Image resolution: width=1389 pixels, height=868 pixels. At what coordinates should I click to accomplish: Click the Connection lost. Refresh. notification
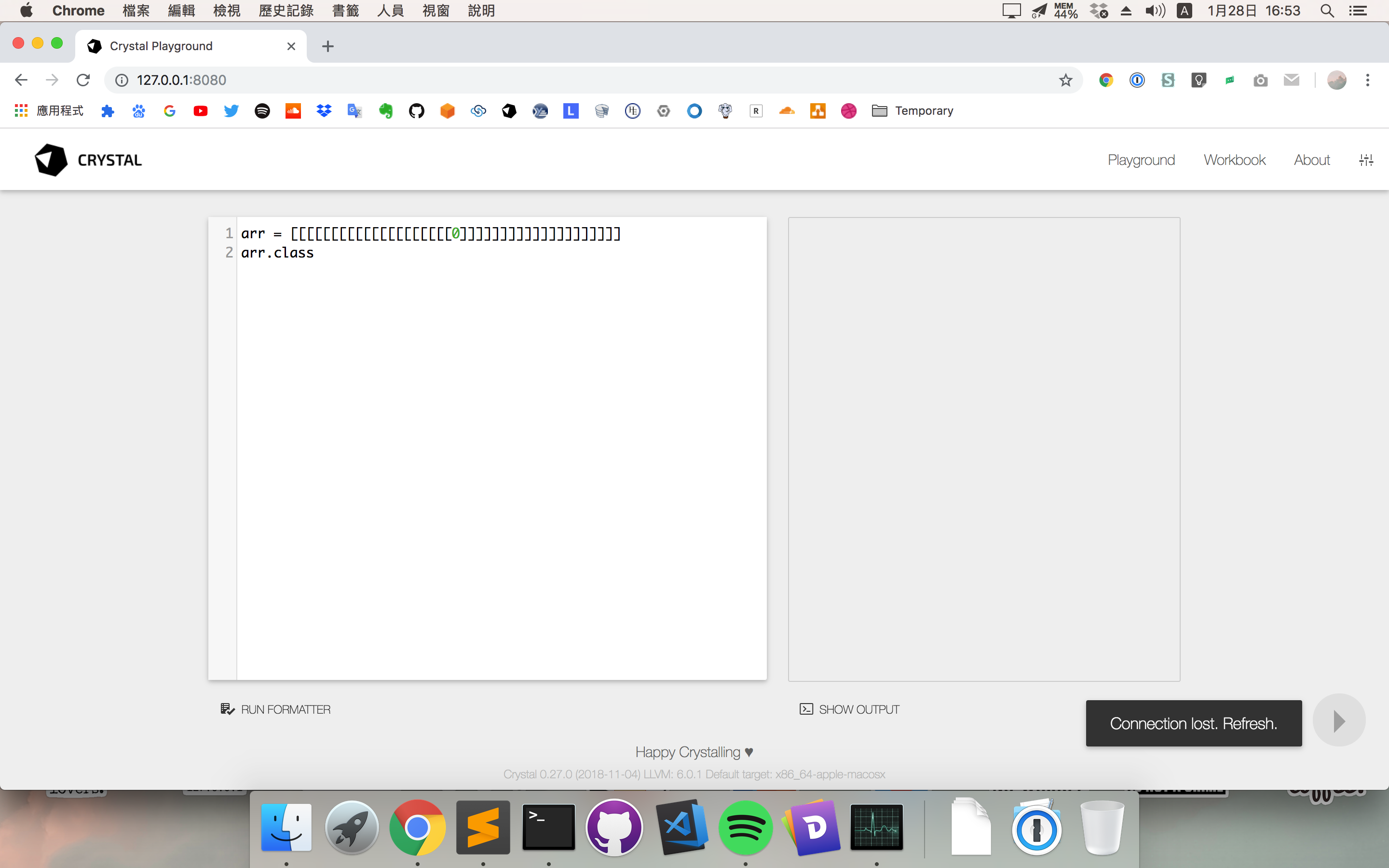(1193, 723)
